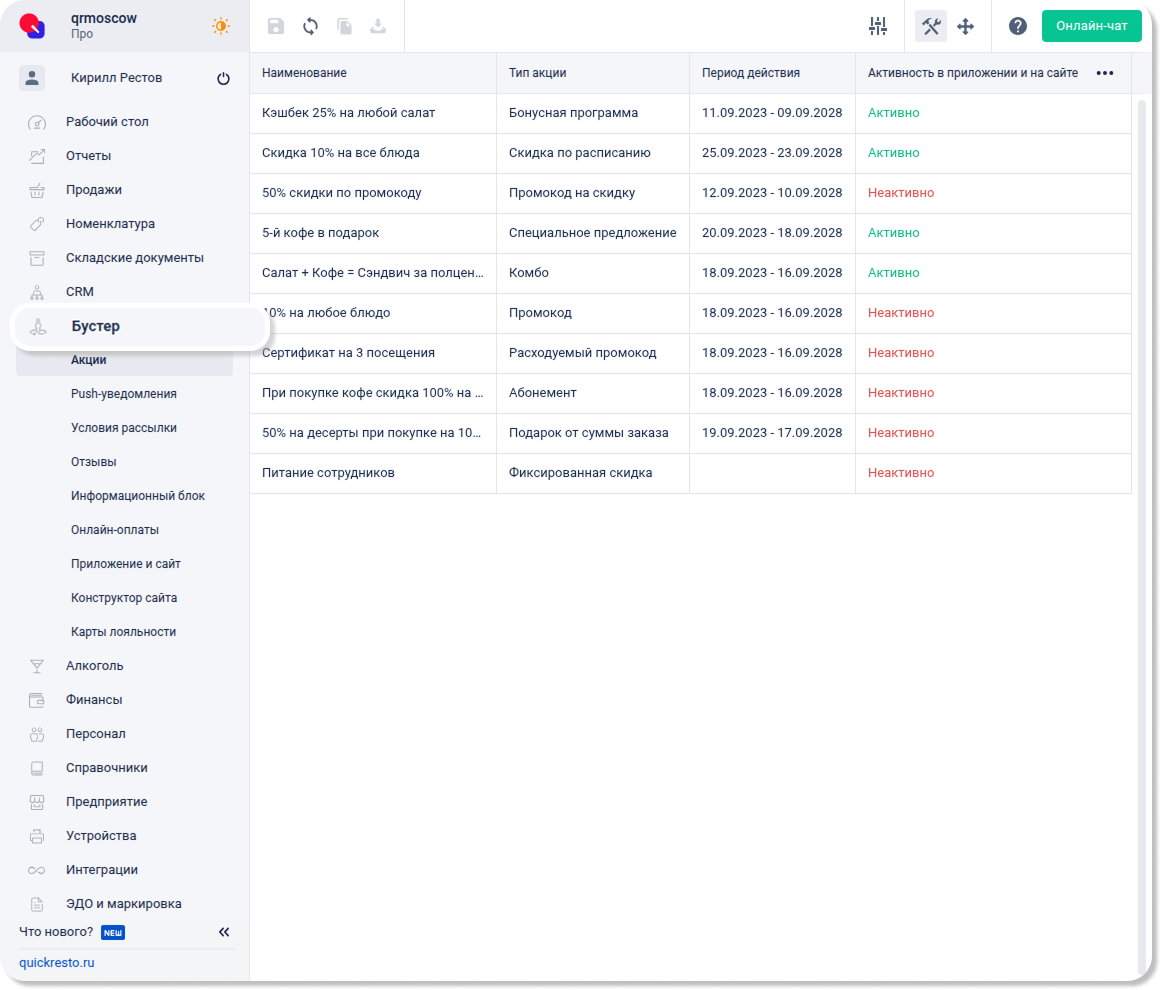Screen dimensions: 1161x990
Task: Click the power logout icon
Action: pyautogui.click(x=223, y=79)
